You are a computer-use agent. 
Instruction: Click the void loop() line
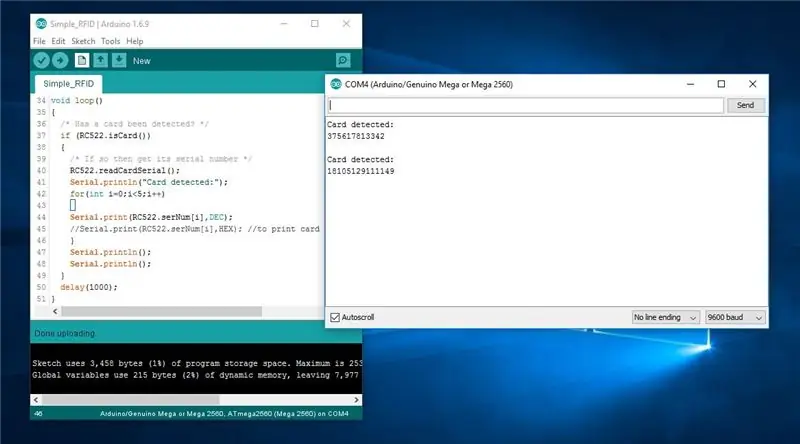pyautogui.click(x=77, y=101)
